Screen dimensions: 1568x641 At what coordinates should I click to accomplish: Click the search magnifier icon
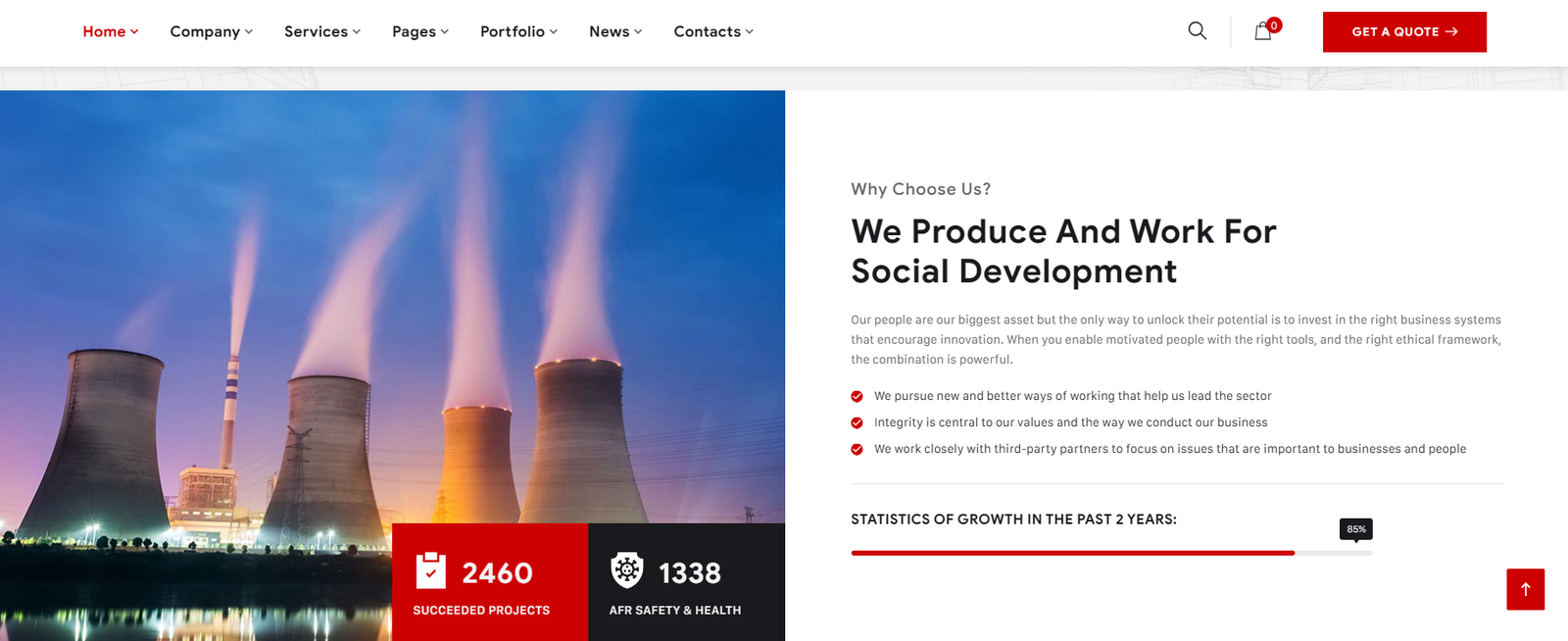click(x=1197, y=31)
